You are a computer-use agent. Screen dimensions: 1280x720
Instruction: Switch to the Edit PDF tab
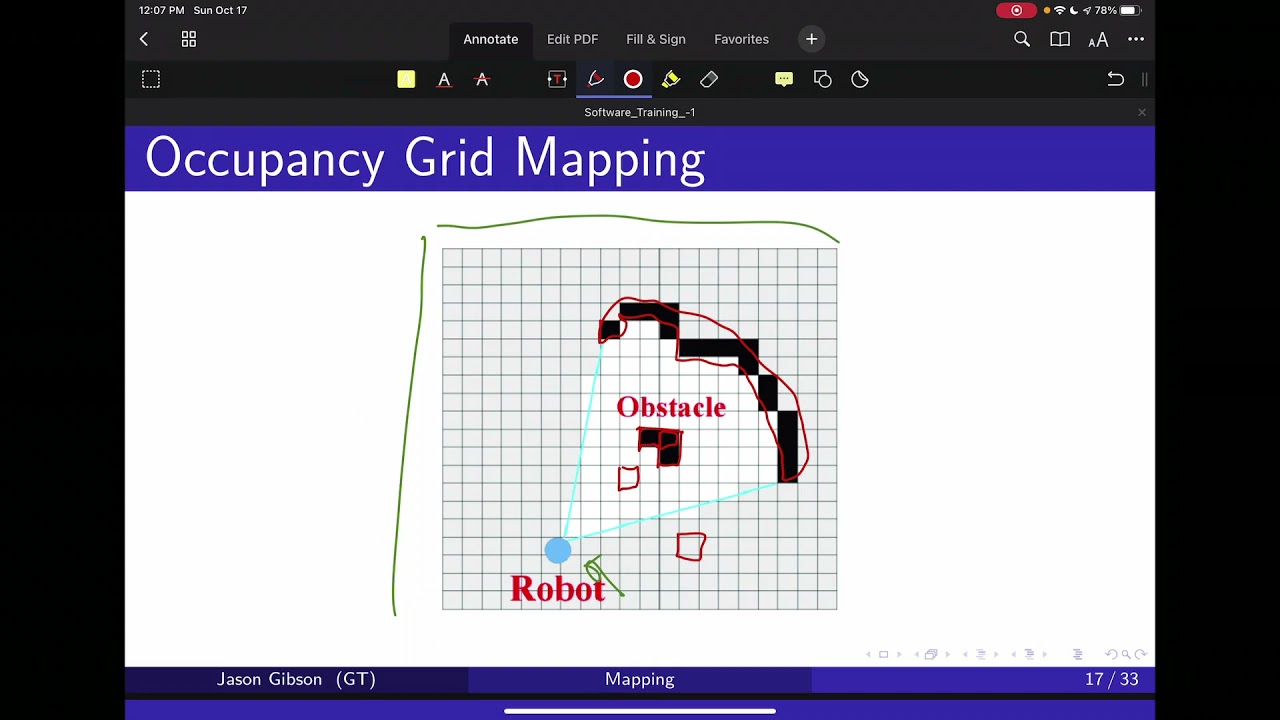pyautogui.click(x=572, y=39)
